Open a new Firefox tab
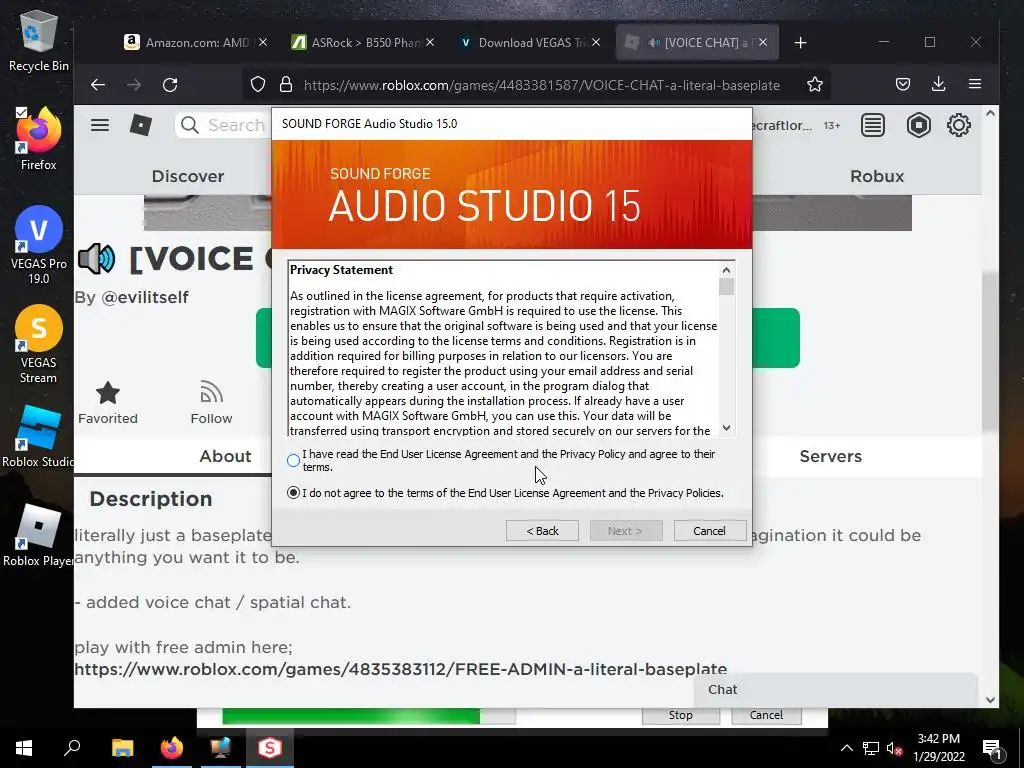This screenshot has width=1024, height=768. [x=801, y=42]
